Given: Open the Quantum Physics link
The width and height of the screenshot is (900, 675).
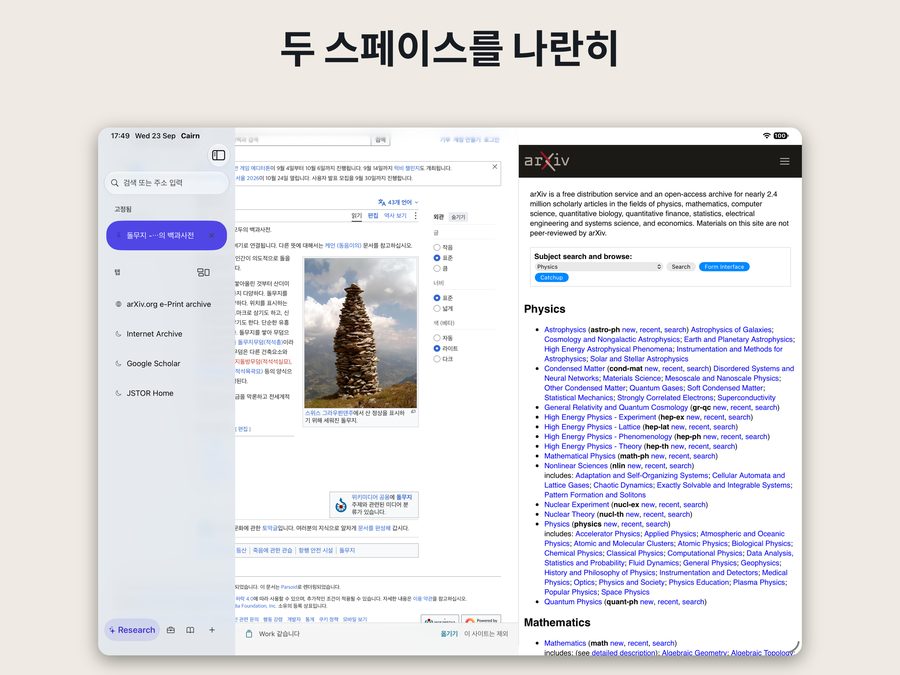Looking at the screenshot, I should pos(573,602).
